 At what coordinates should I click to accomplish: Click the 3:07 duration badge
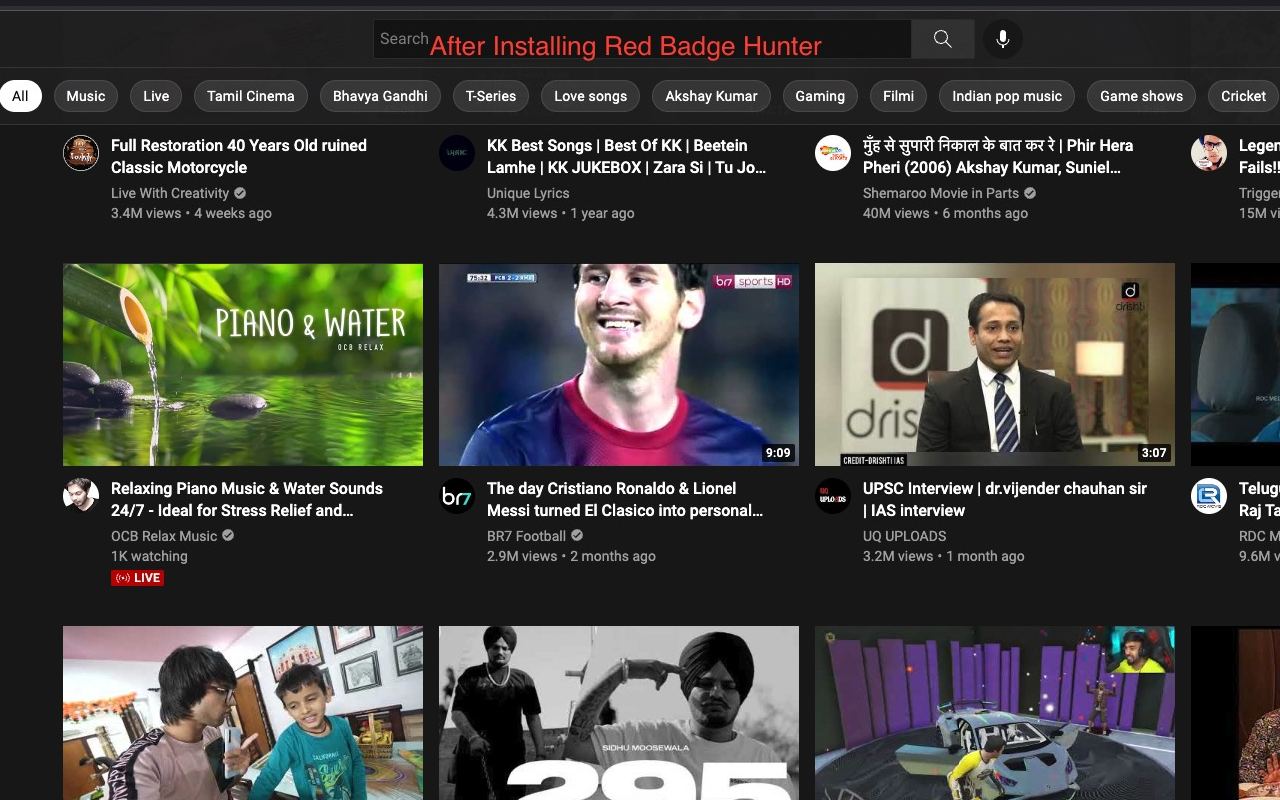click(1154, 453)
